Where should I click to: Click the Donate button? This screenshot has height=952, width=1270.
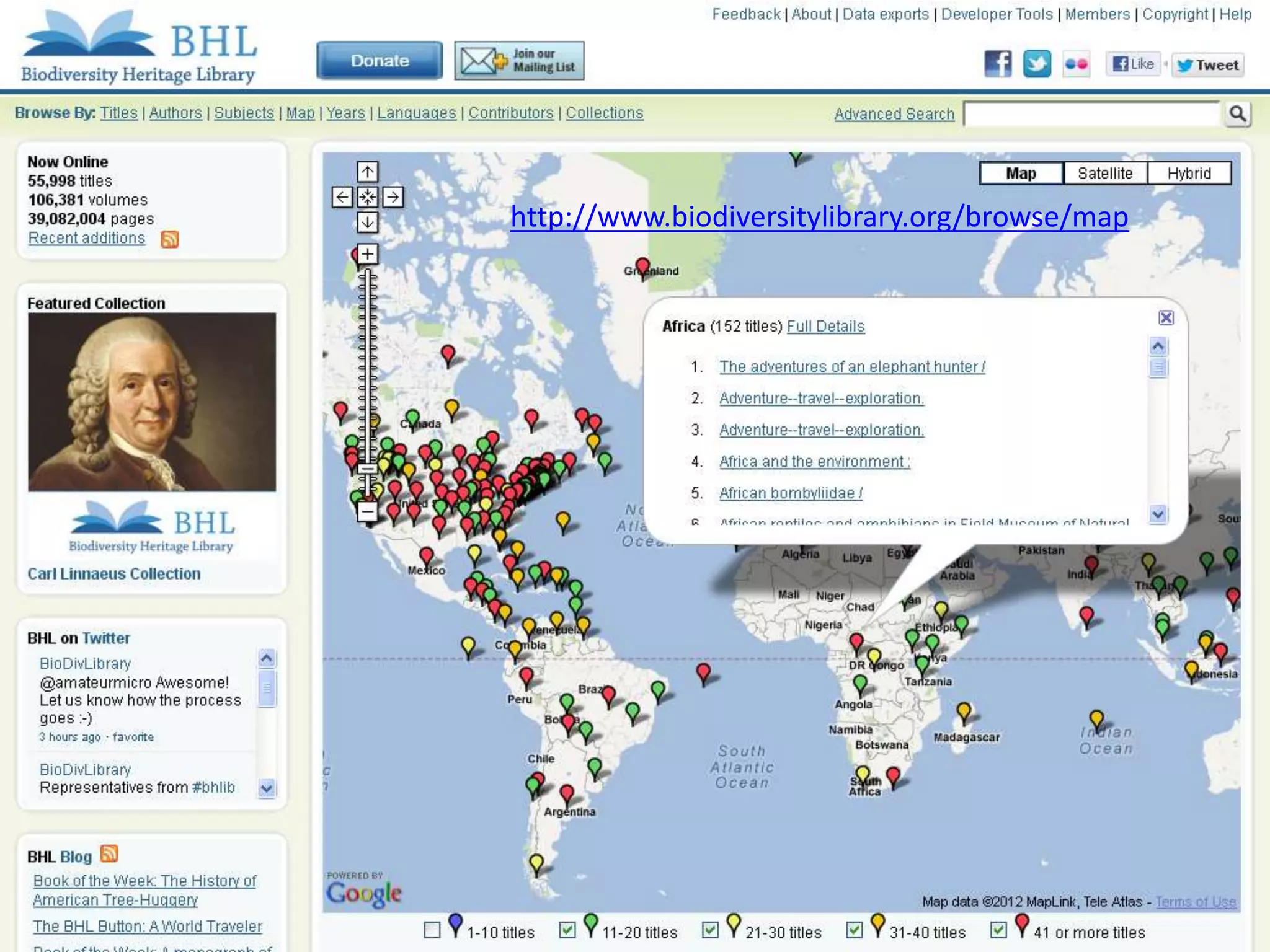(x=380, y=61)
